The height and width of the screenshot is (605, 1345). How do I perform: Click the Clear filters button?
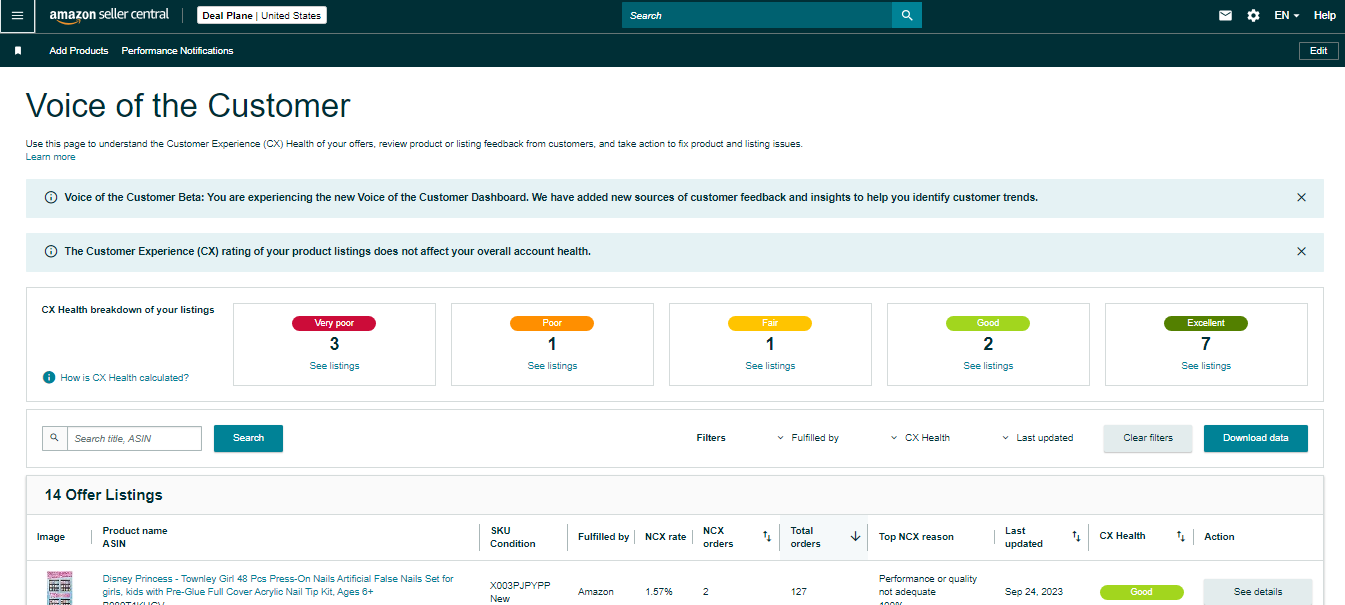[1148, 438]
